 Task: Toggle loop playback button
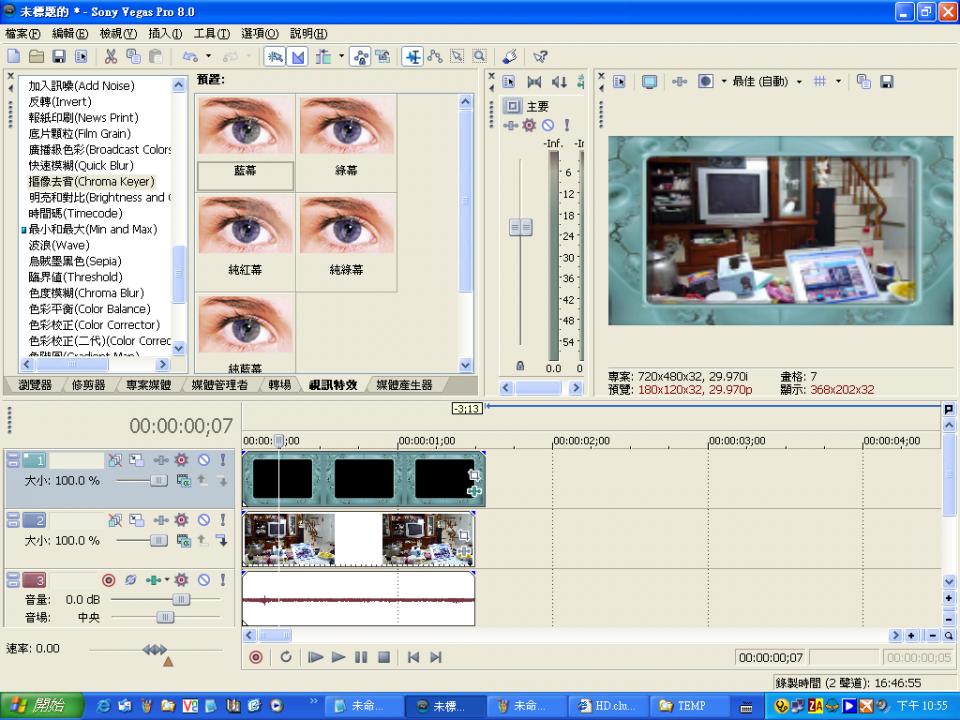pyautogui.click(x=286, y=657)
